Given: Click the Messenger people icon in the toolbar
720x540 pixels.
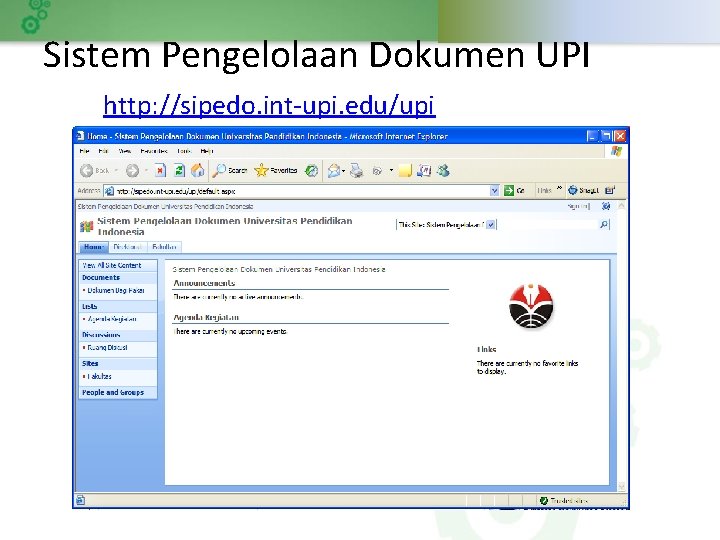Looking at the screenshot, I should click(x=443, y=171).
